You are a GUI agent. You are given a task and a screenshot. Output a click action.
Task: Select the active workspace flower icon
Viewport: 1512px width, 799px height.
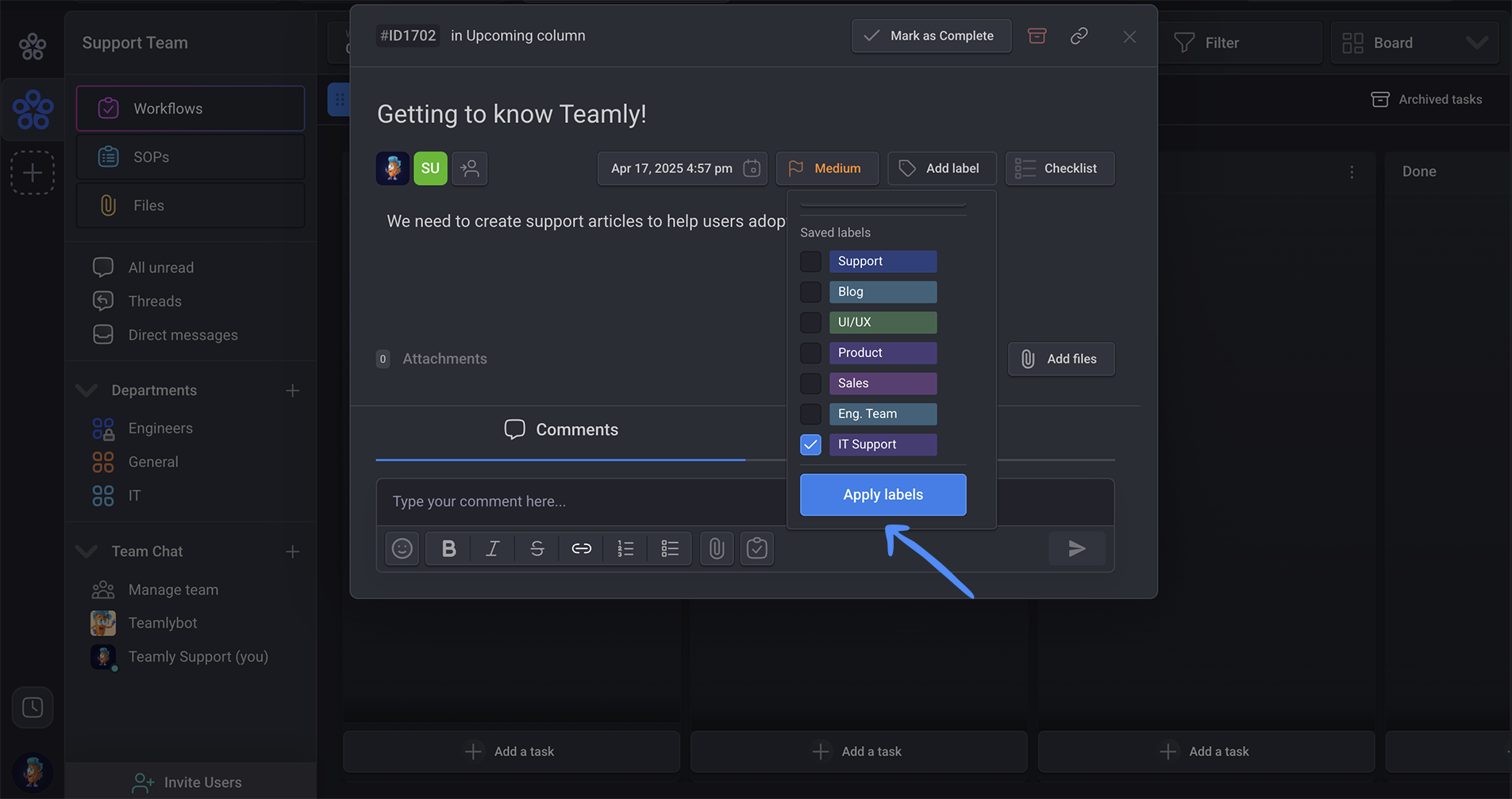[x=33, y=109]
